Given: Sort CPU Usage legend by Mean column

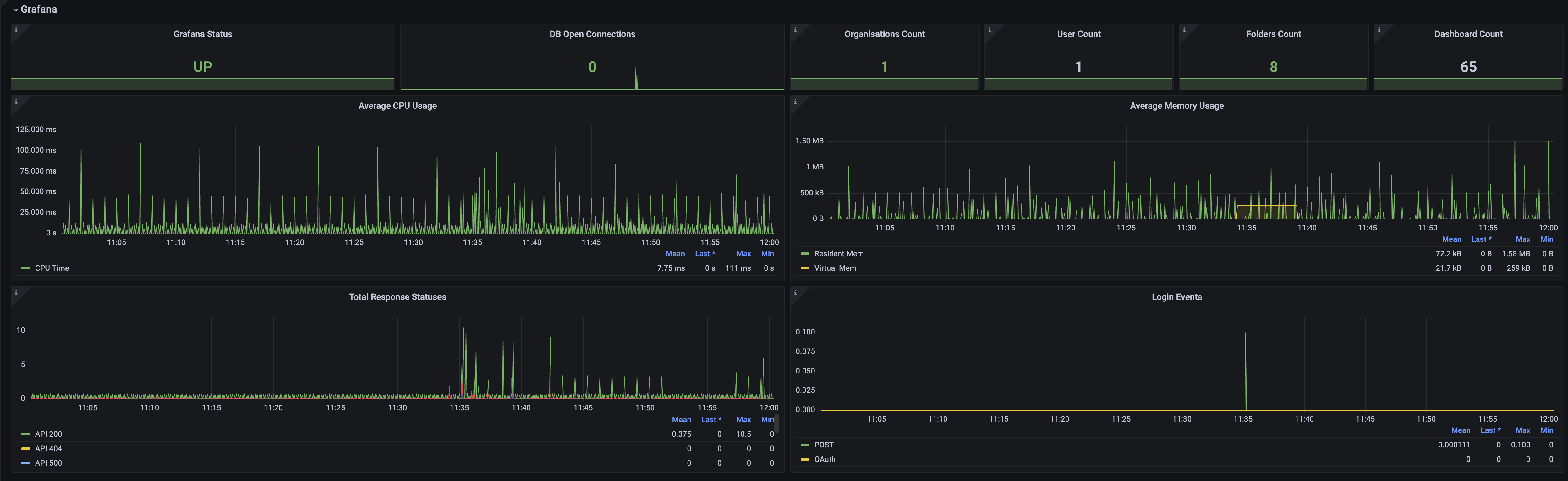Looking at the screenshot, I should [x=674, y=254].
